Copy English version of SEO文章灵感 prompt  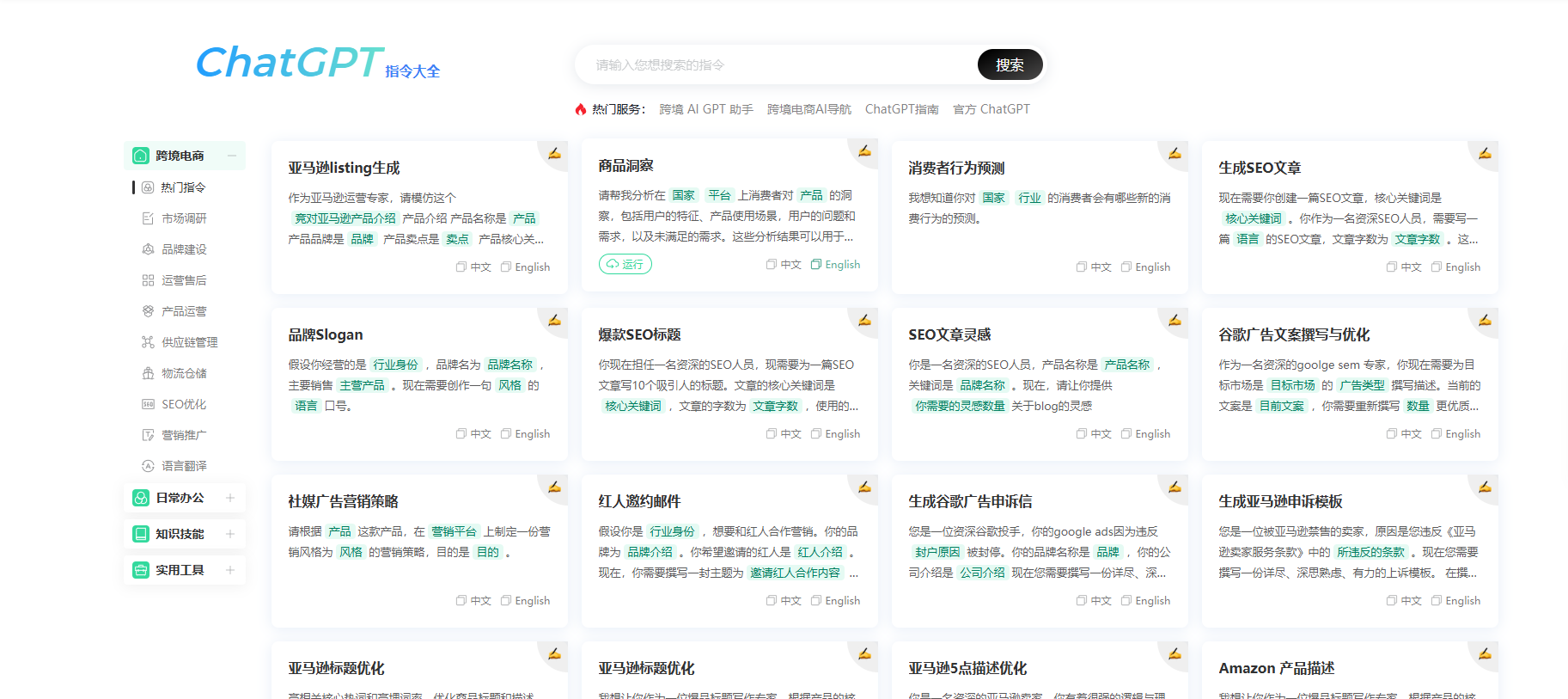(x=1145, y=434)
